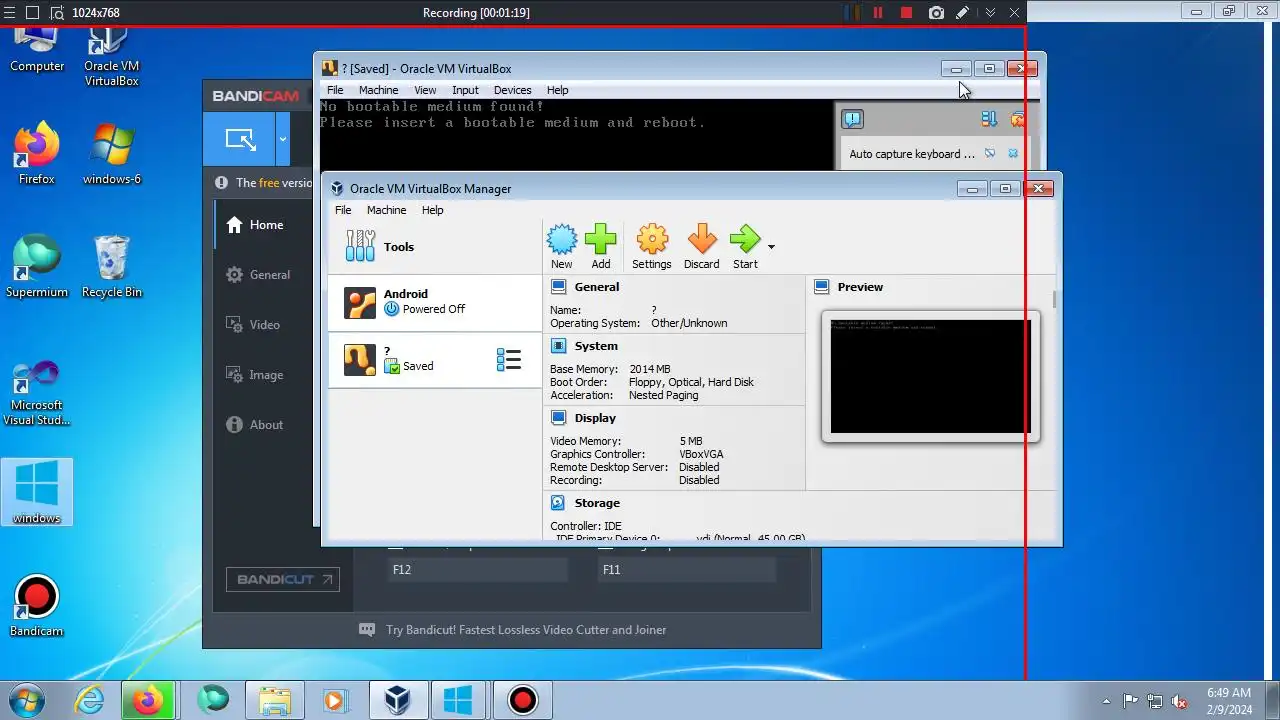Collapse recording bar with double chevron
The height and width of the screenshot is (720, 1280).
pyautogui.click(x=990, y=13)
